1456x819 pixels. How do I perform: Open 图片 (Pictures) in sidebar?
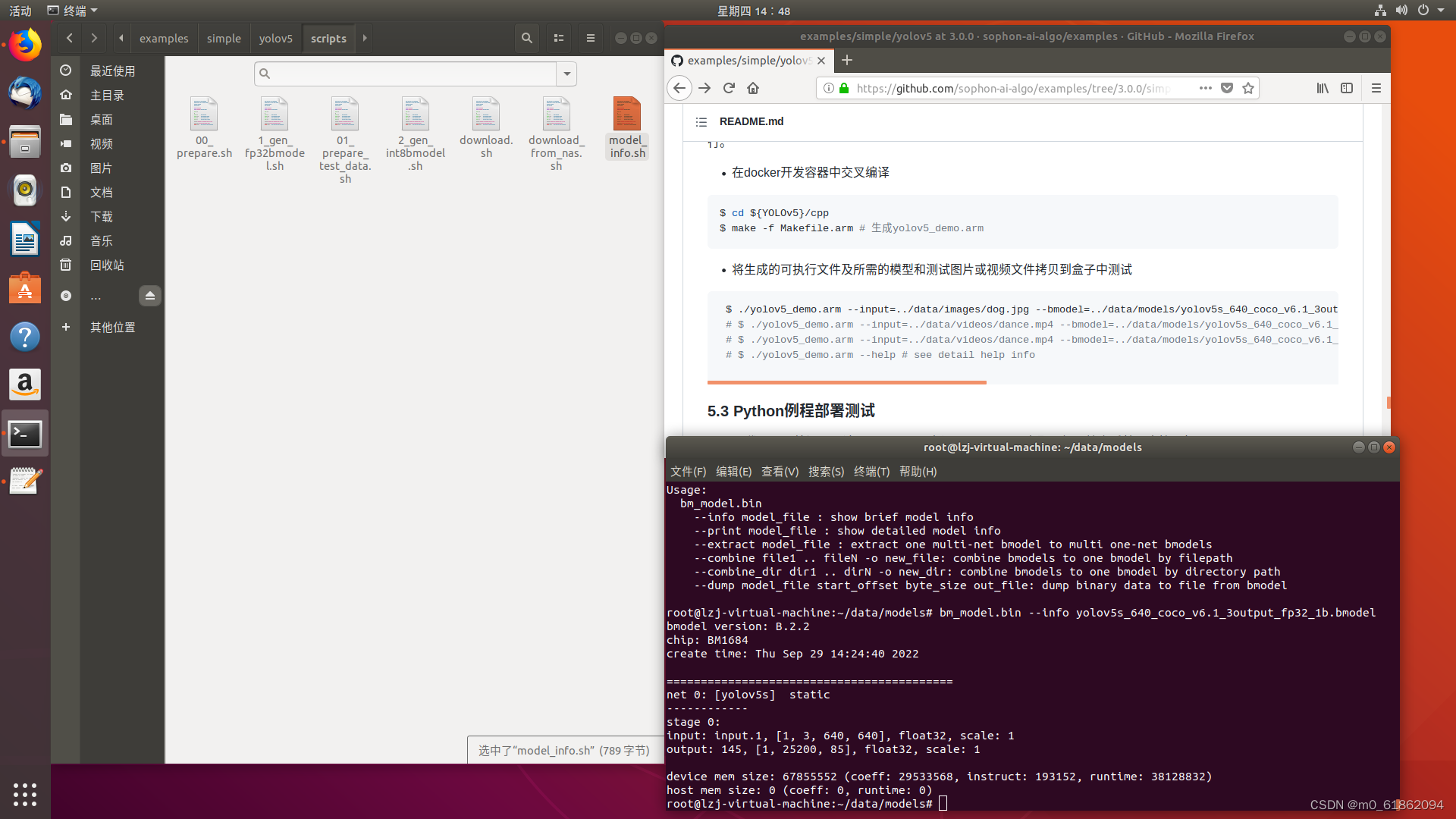tap(108, 168)
